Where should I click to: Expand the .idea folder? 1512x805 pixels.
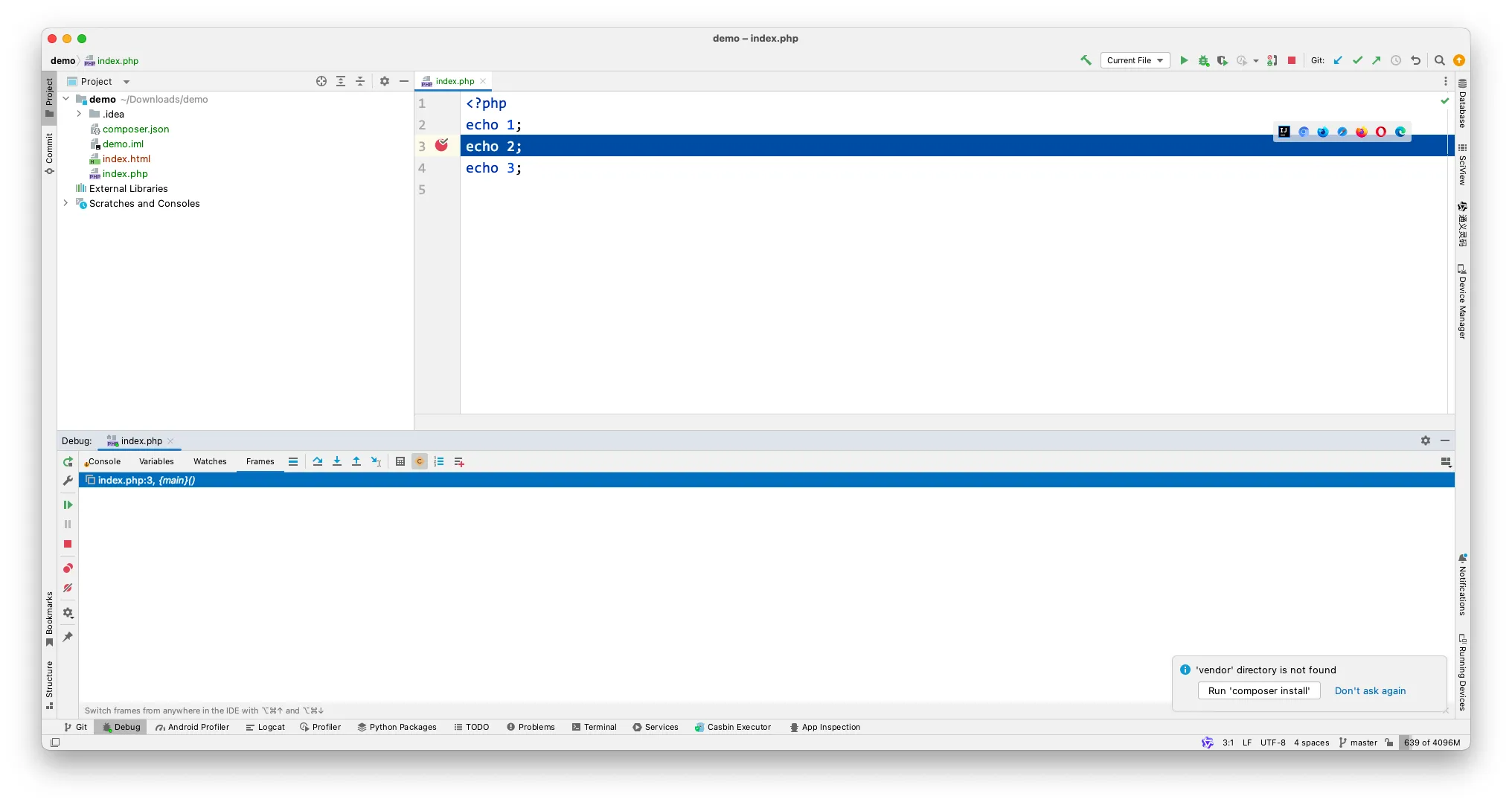(79, 114)
